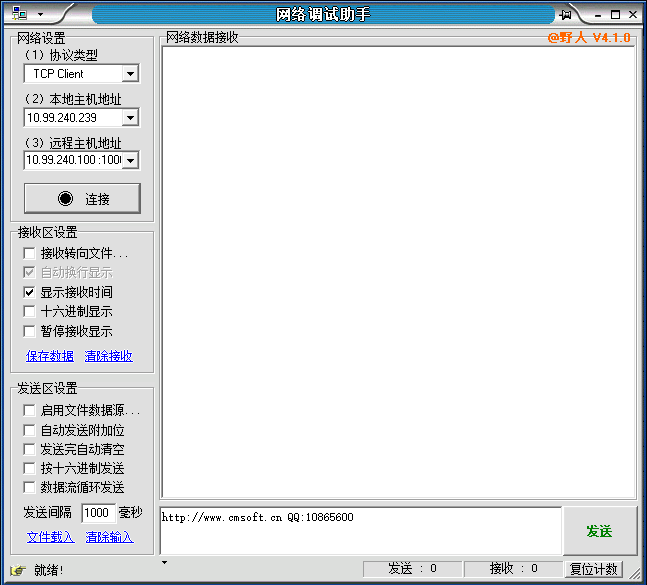The image size is (647, 585).
Task: Enable 接收转向文件 checkbox
Action: pos(29,253)
